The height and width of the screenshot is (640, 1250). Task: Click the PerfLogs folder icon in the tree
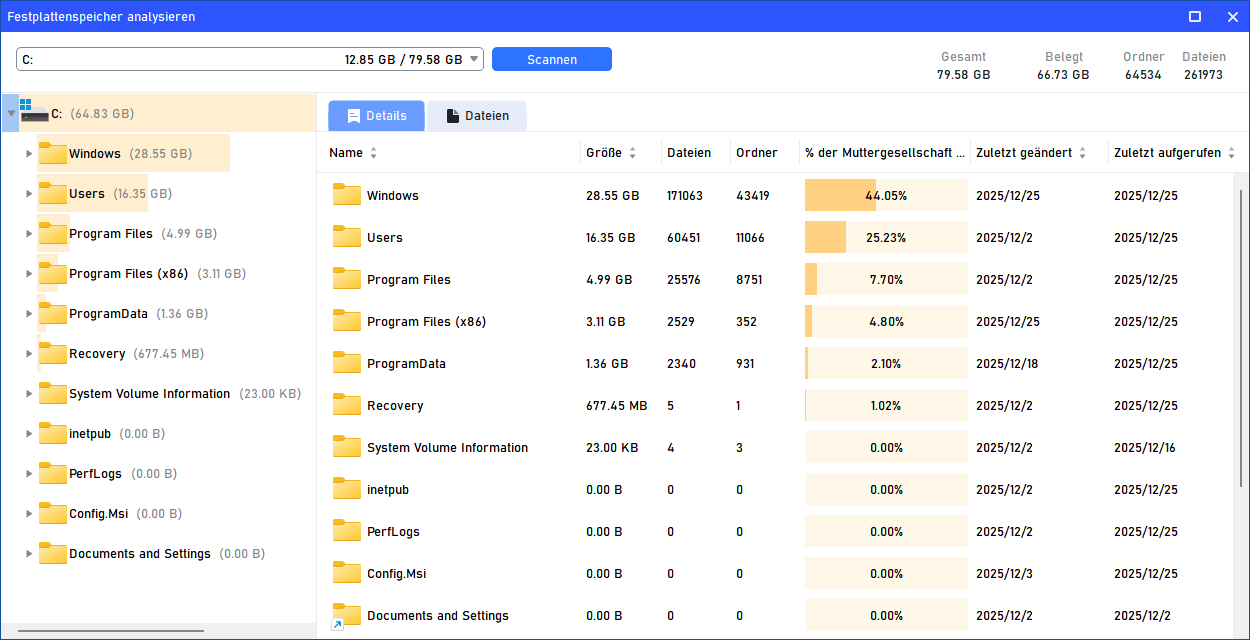(52, 473)
